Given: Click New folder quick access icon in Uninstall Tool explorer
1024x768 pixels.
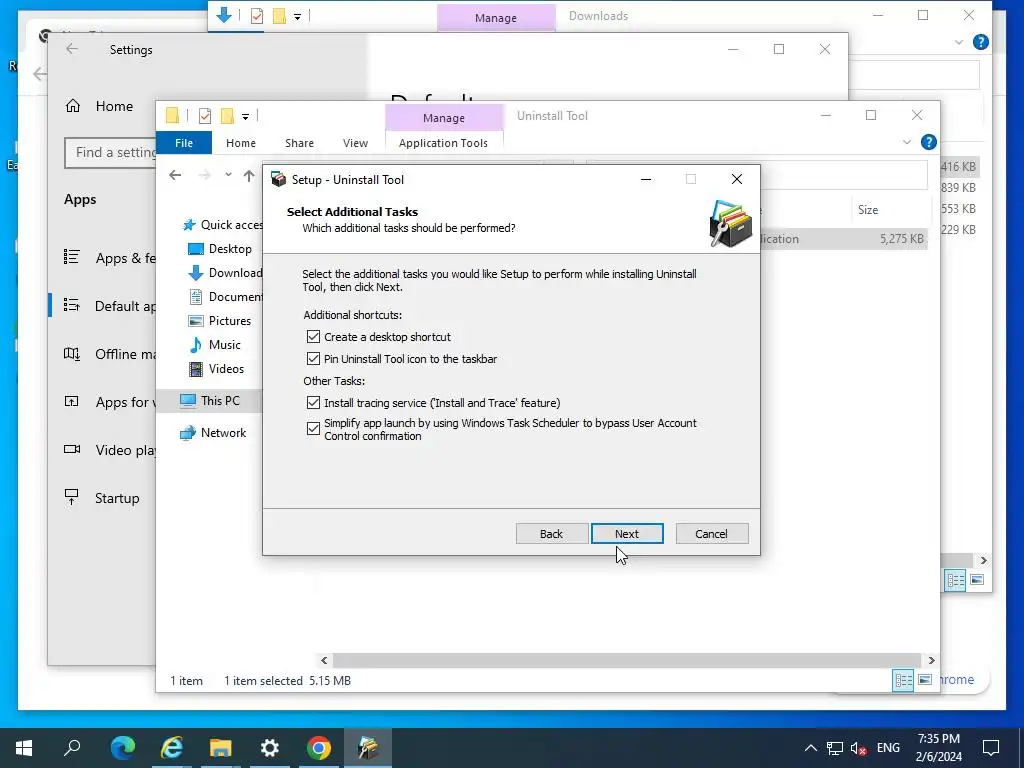Looking at the screenshot, I should click(227, 116).
